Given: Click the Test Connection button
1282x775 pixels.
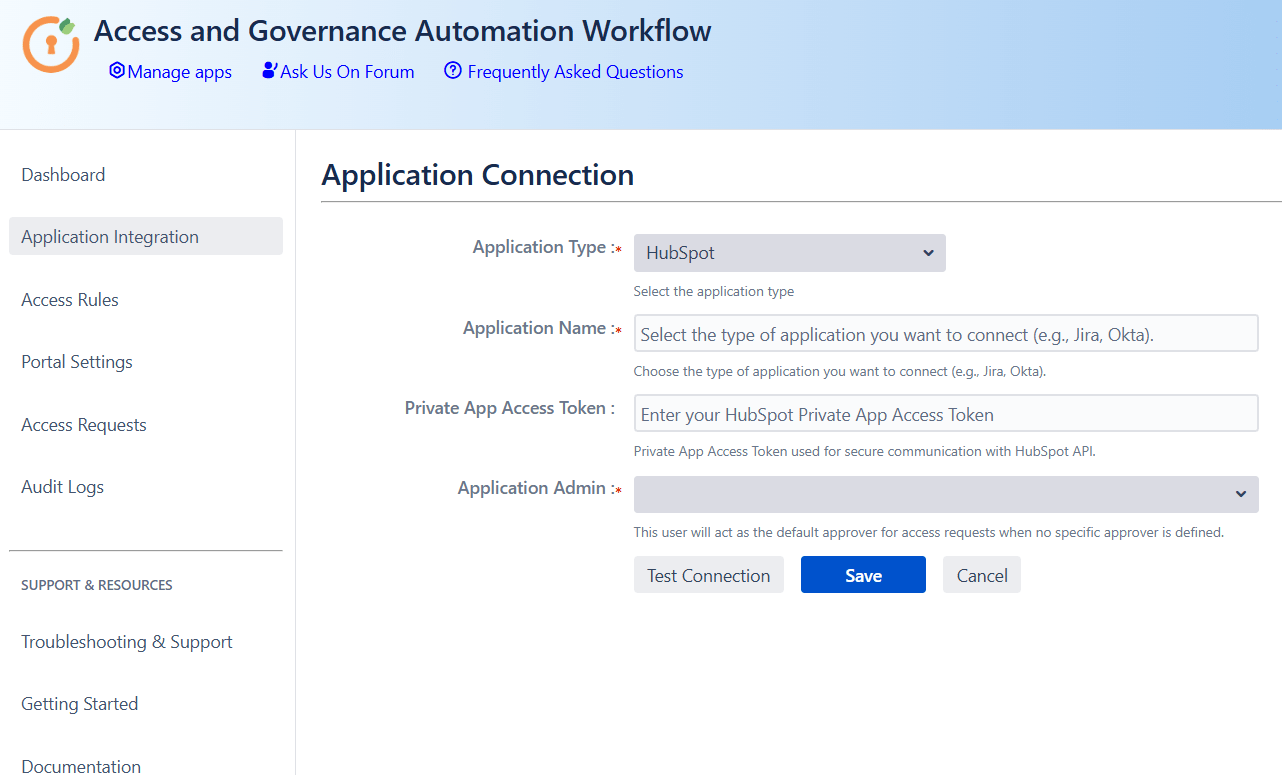Looking at the screenshot, I should (x=709, y=575).
